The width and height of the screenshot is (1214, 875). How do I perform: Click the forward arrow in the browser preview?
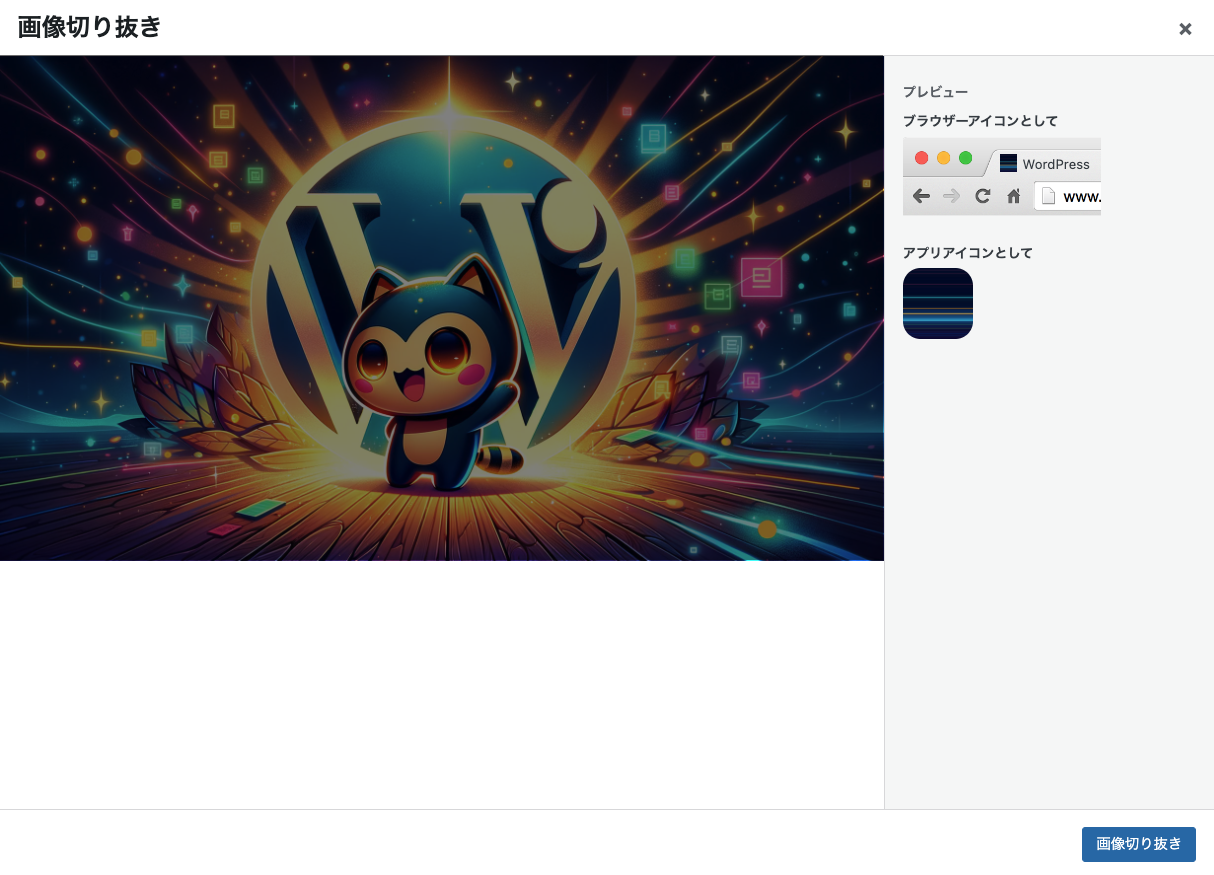[x=951, y=196]
